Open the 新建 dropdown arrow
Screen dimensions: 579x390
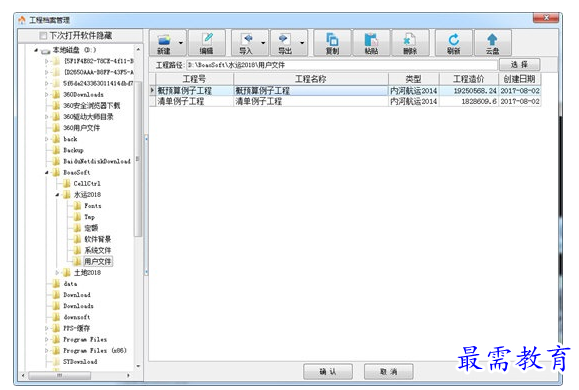click(181, 43)
